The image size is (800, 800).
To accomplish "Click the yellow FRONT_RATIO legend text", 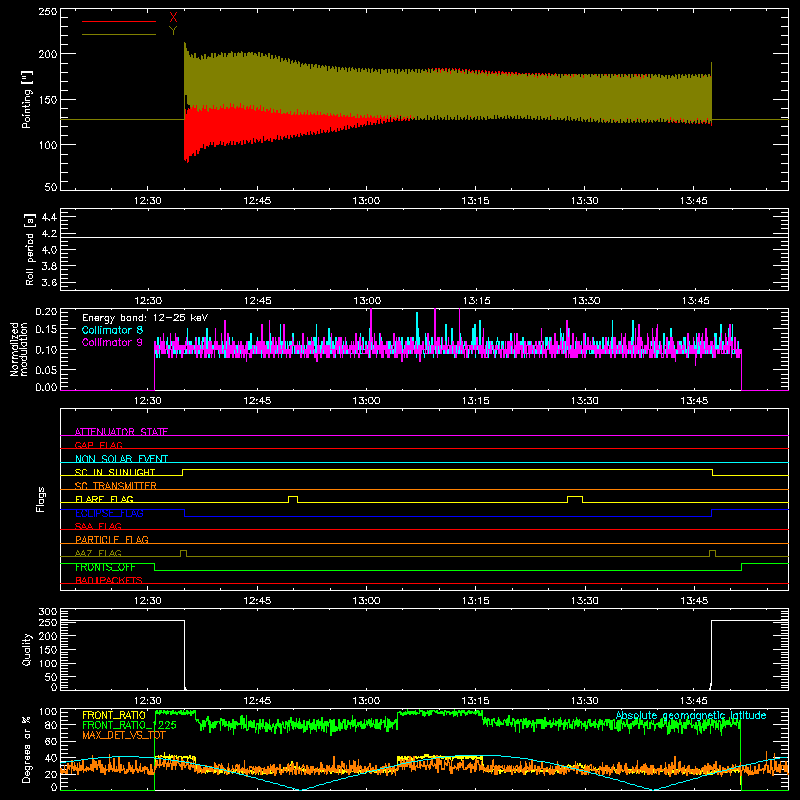I will click(x=114, y=715).
